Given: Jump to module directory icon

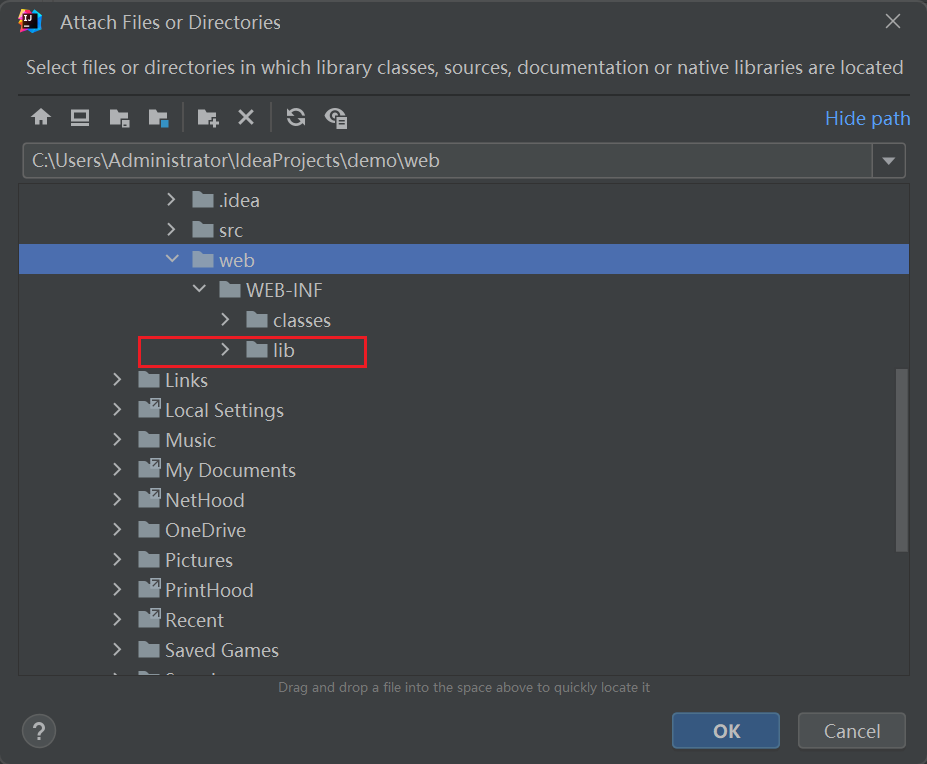Looking at the screenshot, I should tap(158, 118).
